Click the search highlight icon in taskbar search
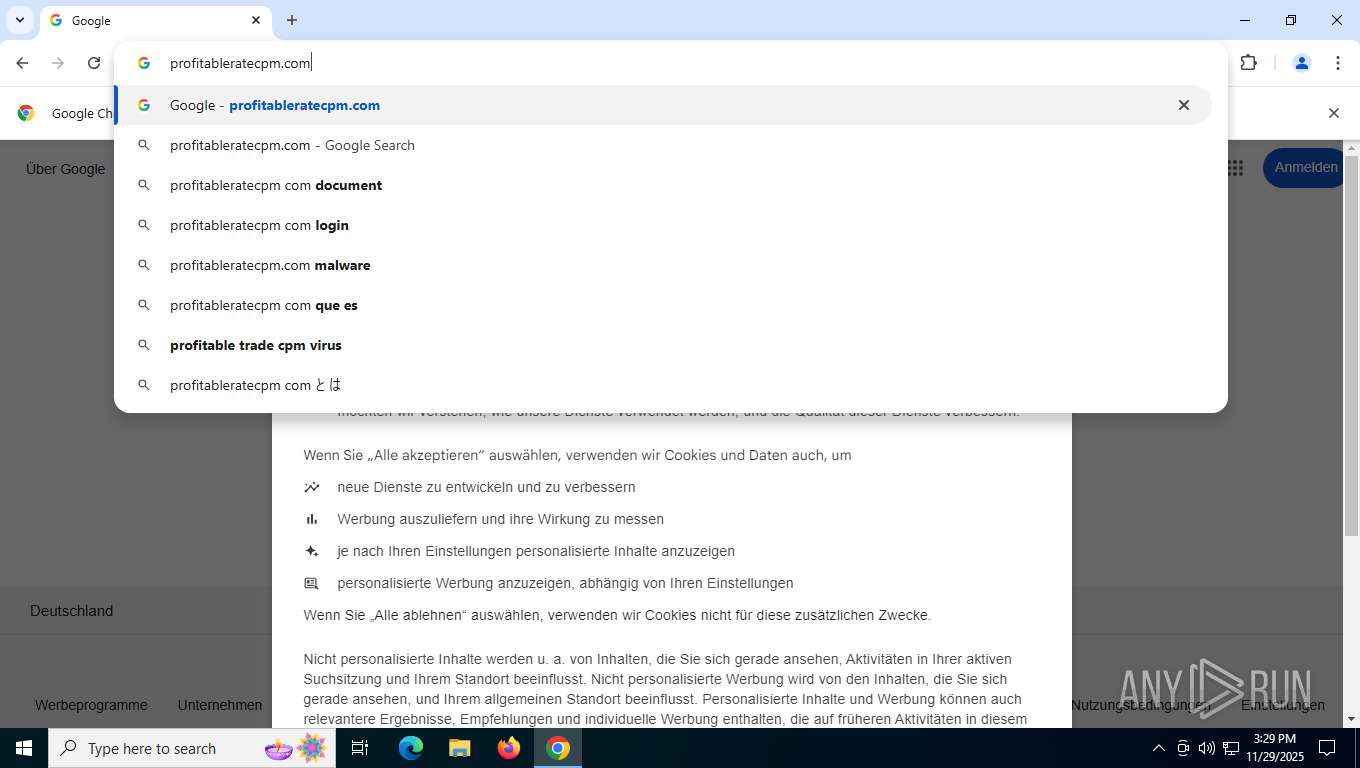Screen dimensions: 1360x768 [x=296, y=748]
